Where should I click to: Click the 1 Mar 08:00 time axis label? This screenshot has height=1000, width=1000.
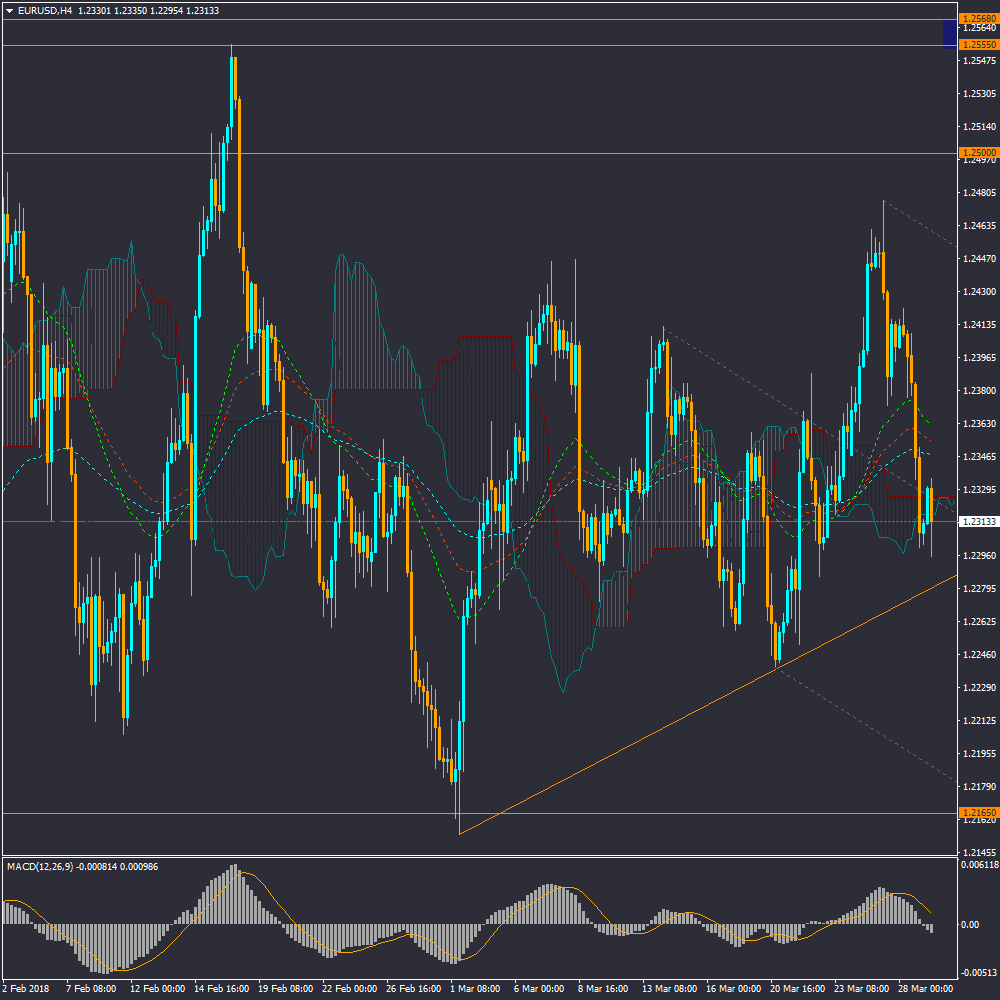click(478, 988)
